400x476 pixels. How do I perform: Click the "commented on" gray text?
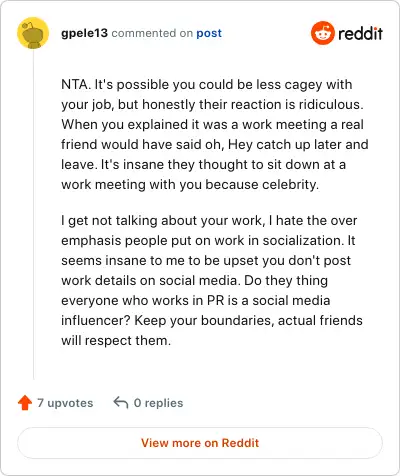(152, 33)
